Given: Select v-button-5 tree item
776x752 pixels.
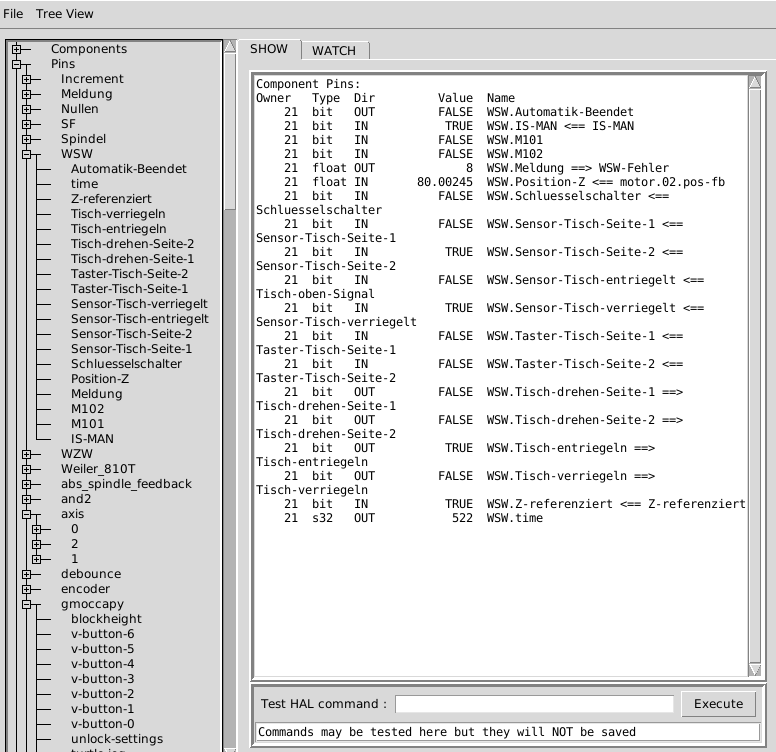Looking at the screenshot, I should [x=102, y=649].
